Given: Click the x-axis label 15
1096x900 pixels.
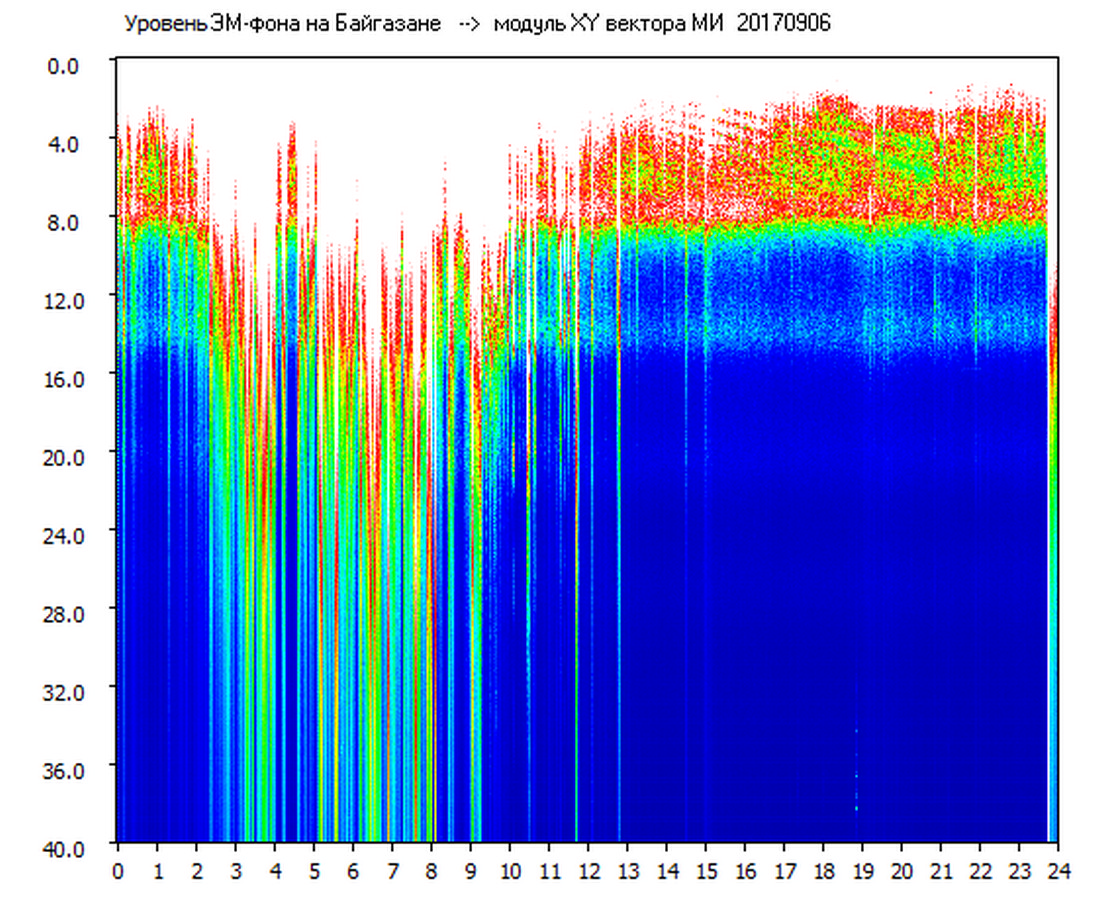Looking at the screenshot, I should click(x=706, y=870).
